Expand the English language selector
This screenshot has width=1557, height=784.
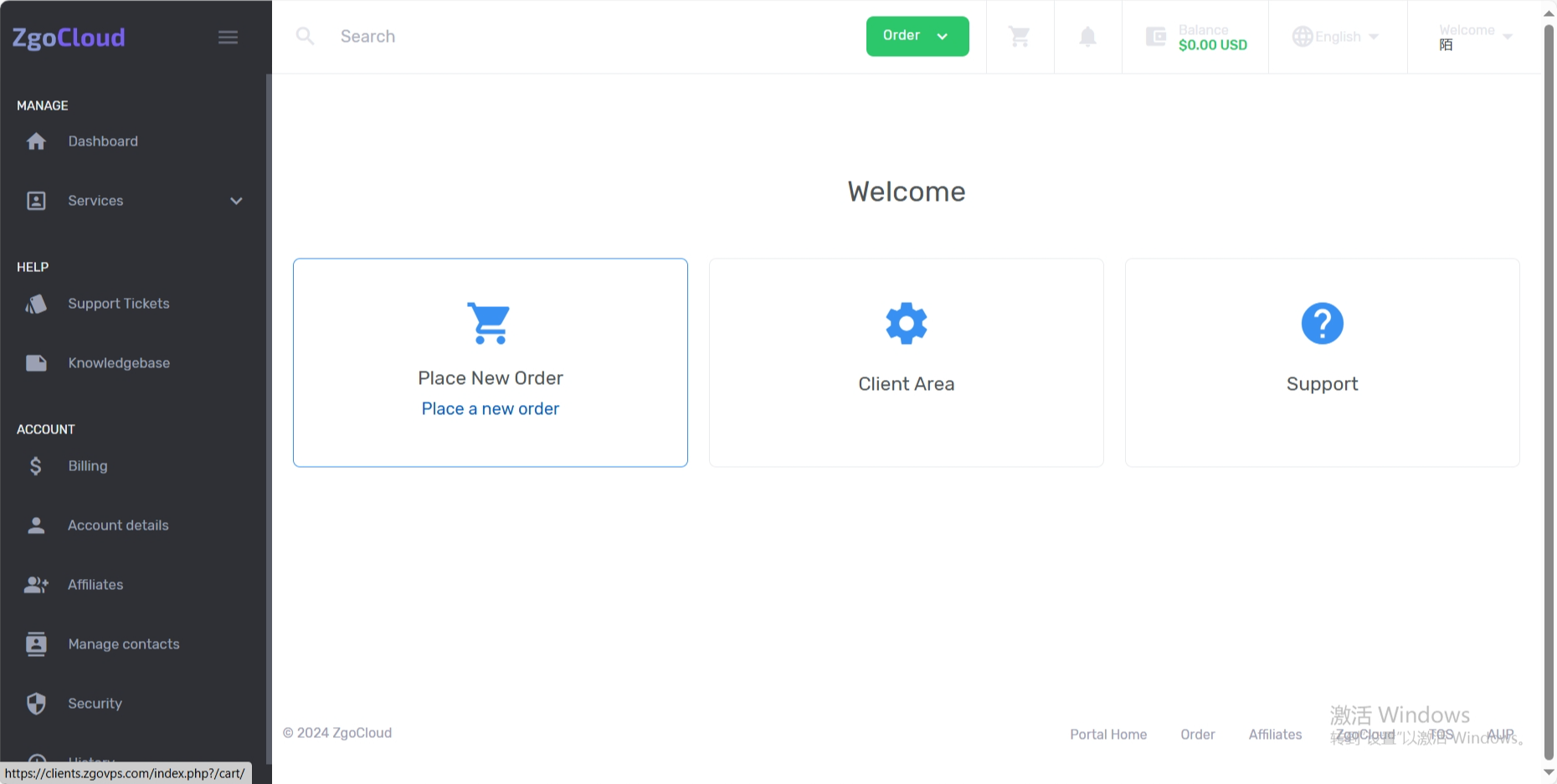(x=1336, y=37)
